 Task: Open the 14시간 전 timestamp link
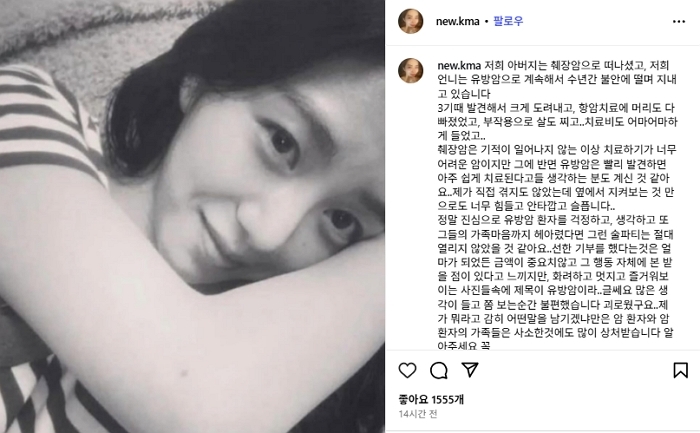pos(418,414)
